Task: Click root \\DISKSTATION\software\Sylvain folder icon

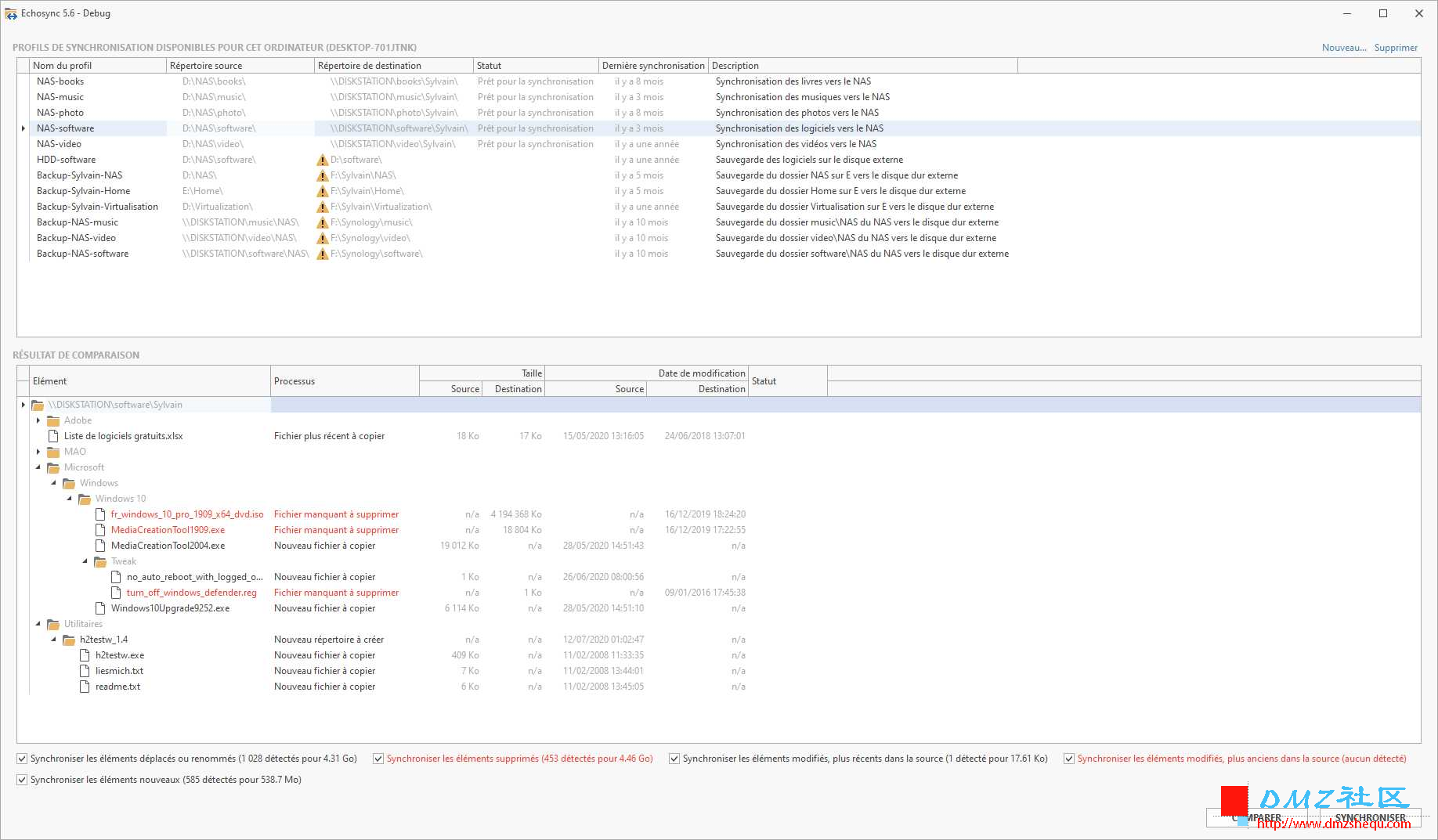Action: click(x=38, y=405)
